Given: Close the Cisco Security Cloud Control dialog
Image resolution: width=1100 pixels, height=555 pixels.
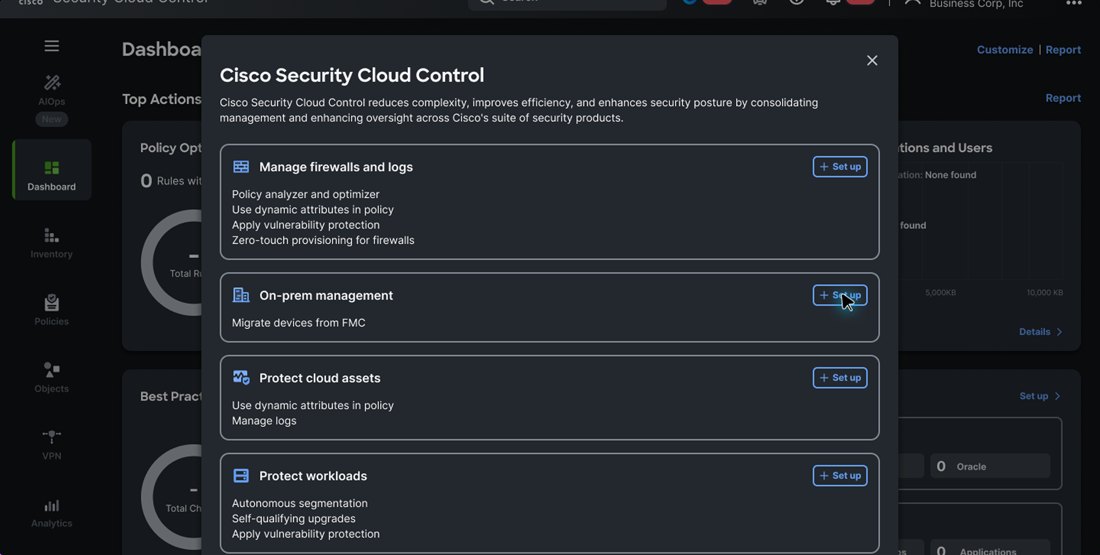Looking at the screenshot, I should (872, 60).
